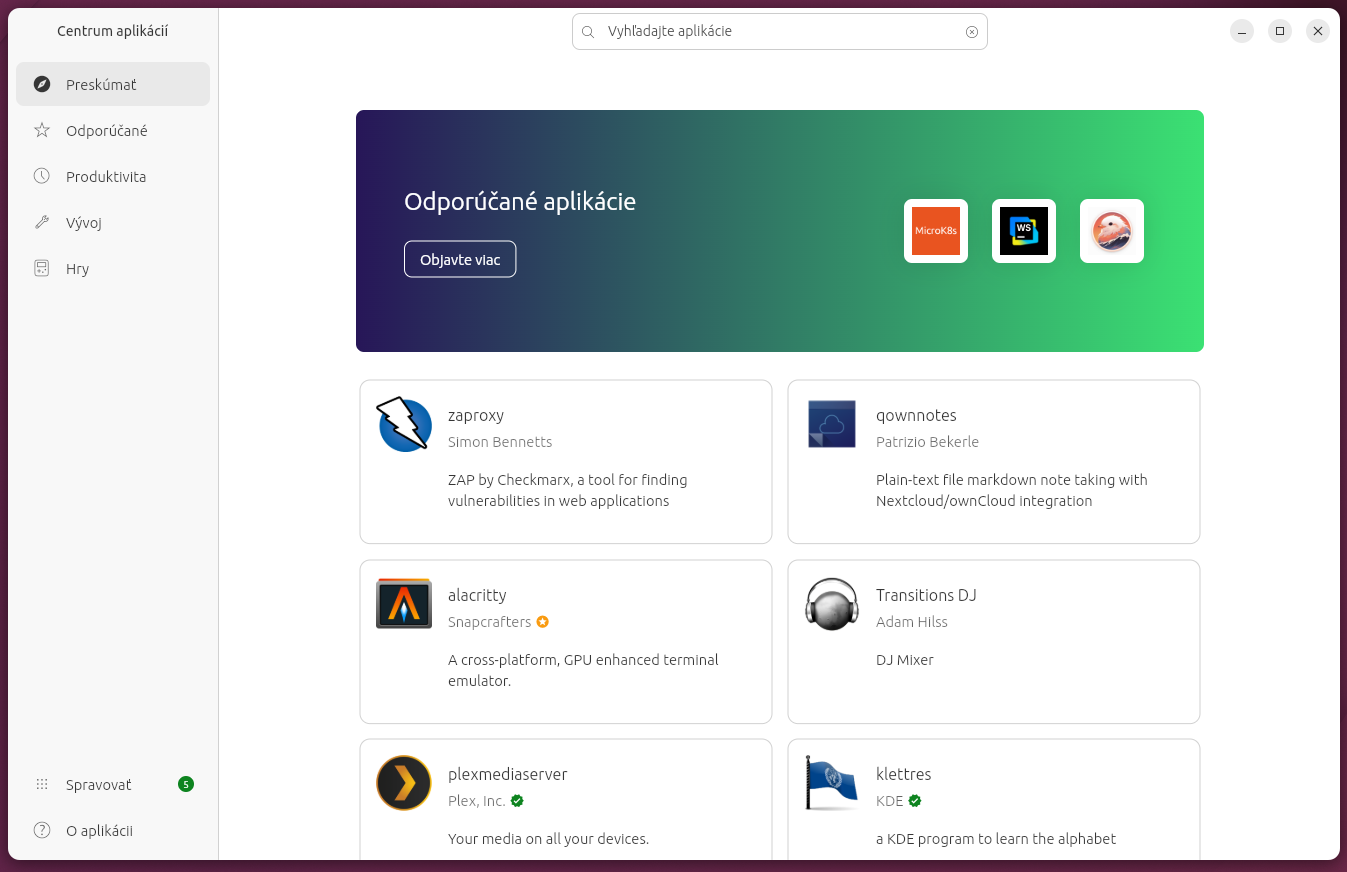Open the klettres app title

(904, 774)
